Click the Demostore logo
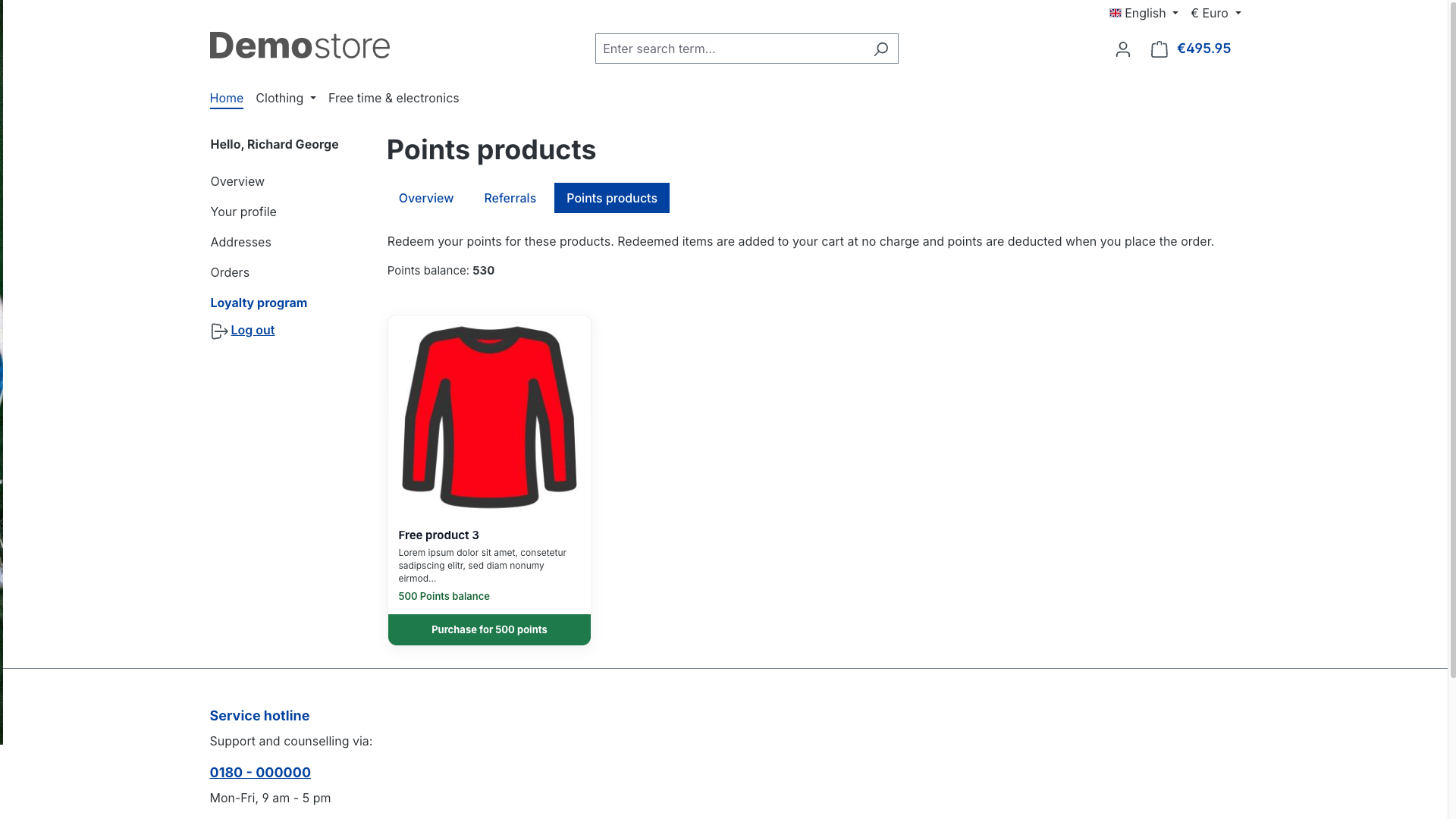 point(300,45)
